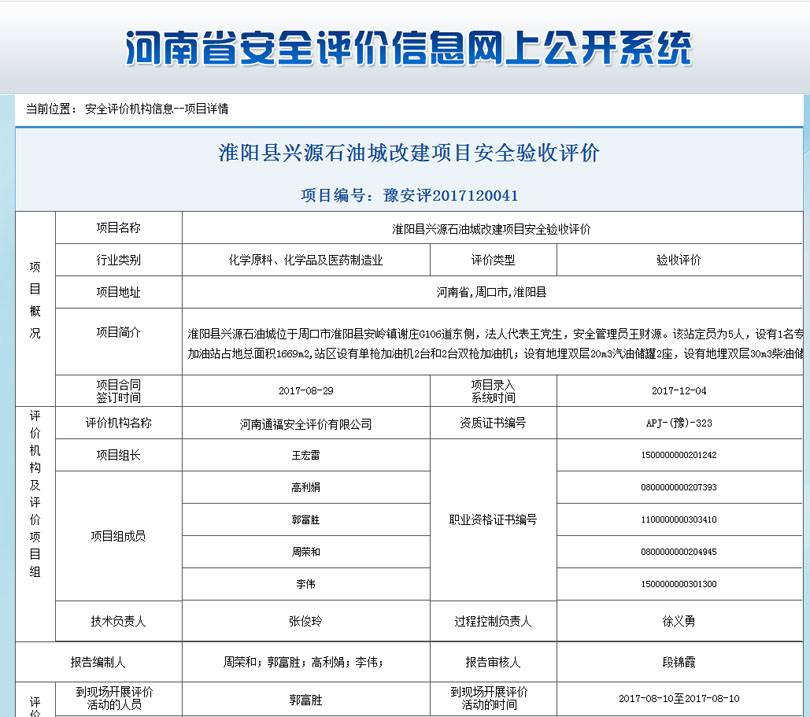810x717 pixels.
Task: Click the 报告编制人 label
Action: [98, 662]
